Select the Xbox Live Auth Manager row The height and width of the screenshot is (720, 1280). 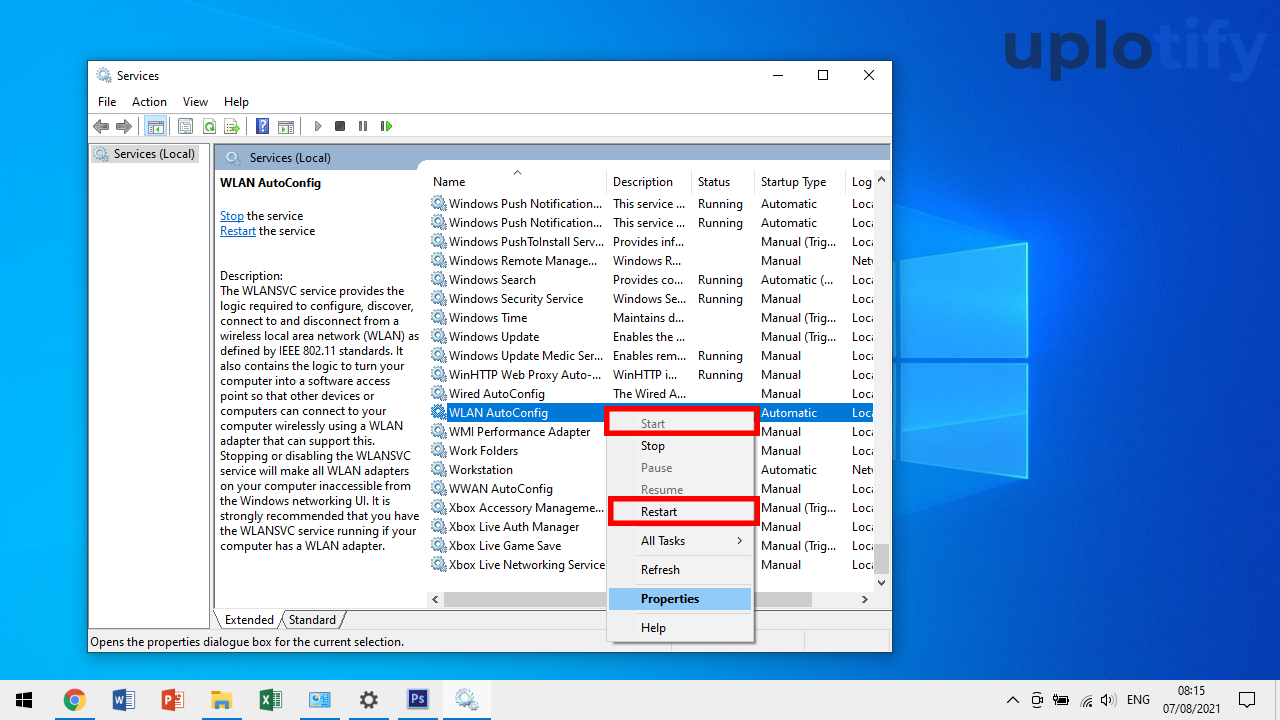click(x=517, y=527)
